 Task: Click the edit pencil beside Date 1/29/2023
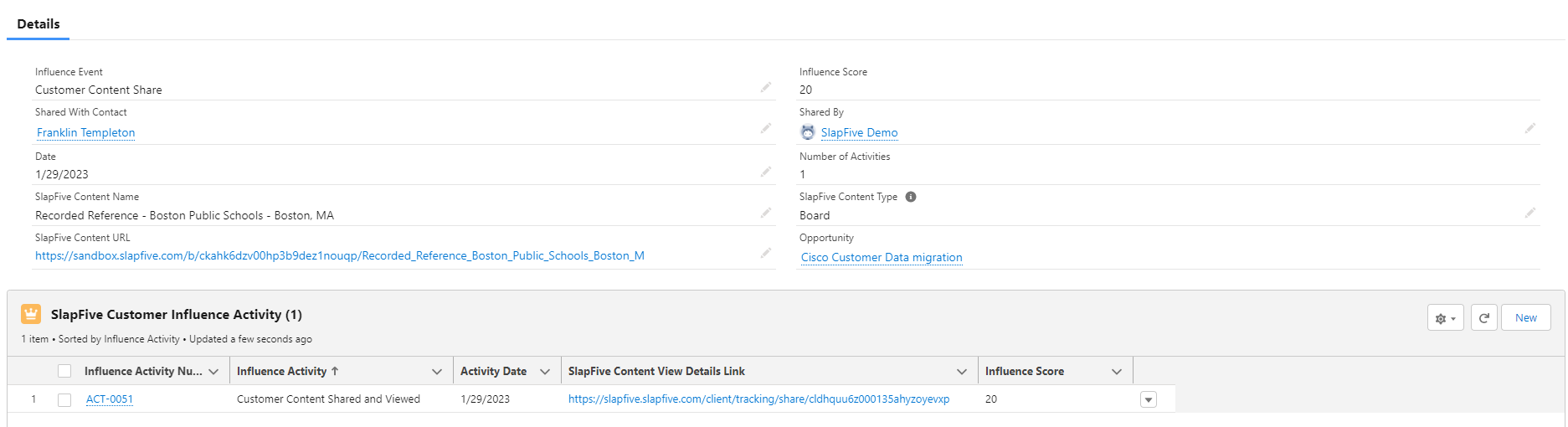pyautogui.click(x=765, y=172)
